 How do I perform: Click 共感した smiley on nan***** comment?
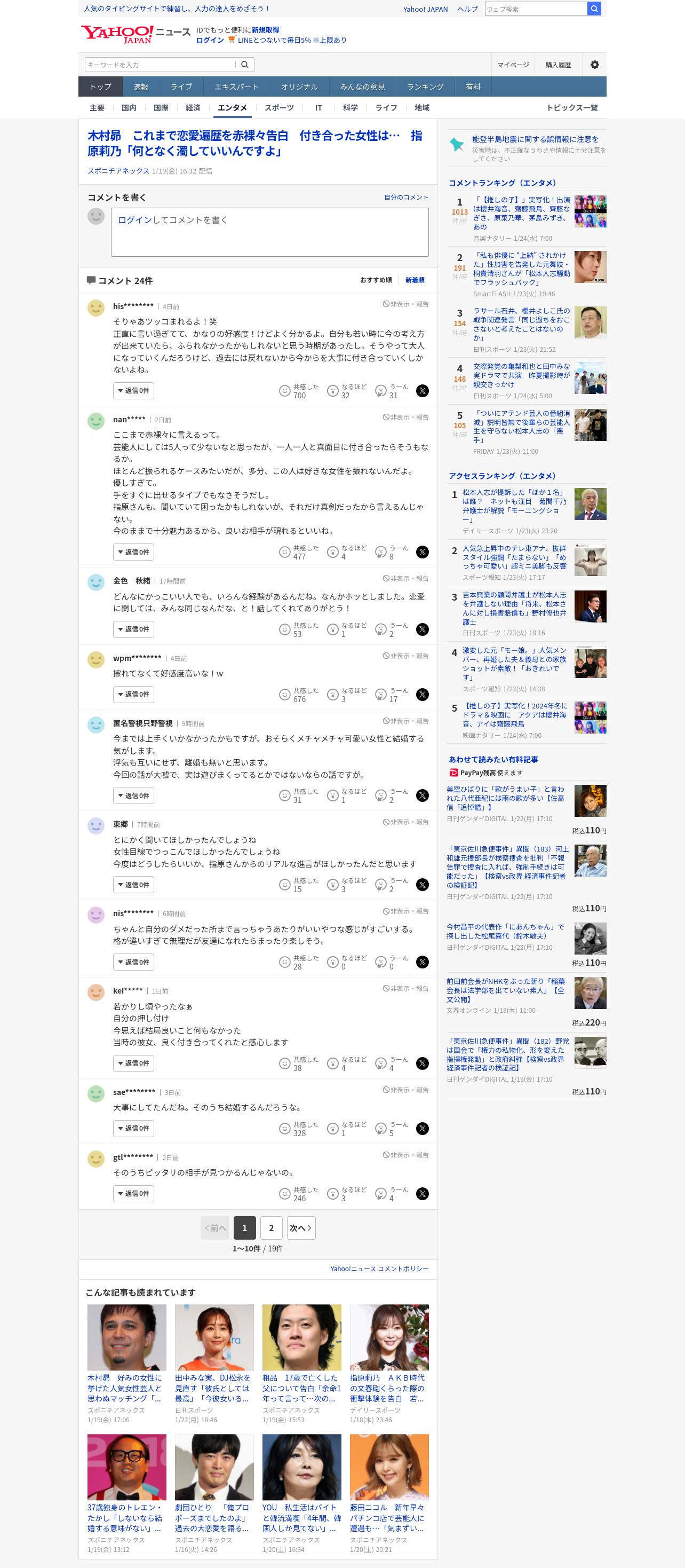click(x=284, y=552)
